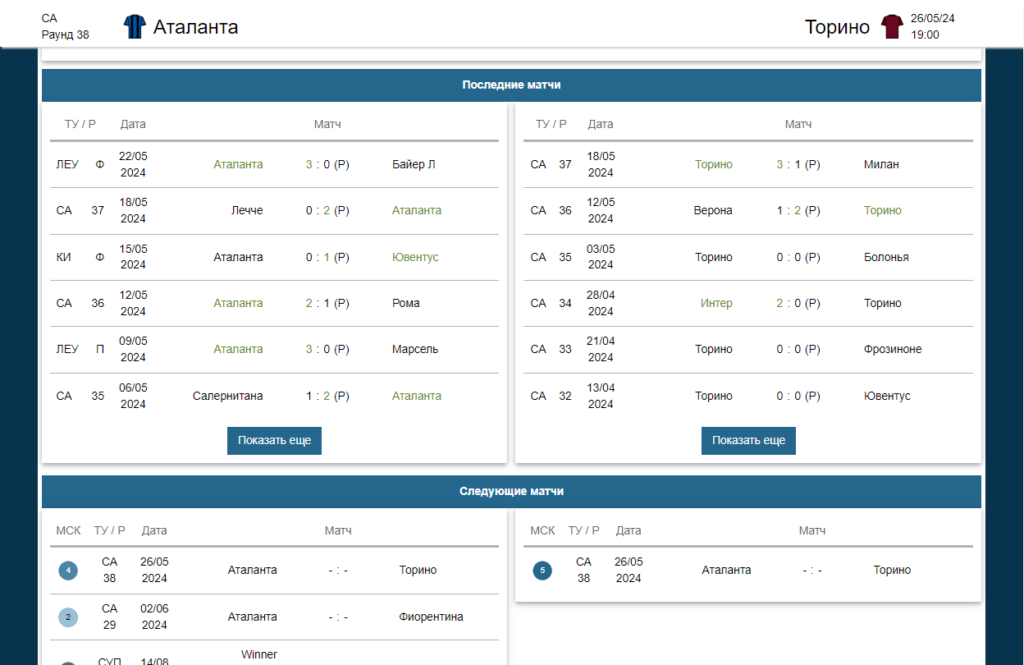
Task: Open Торино 0:0 Болонья score
Action: point(798,257)
